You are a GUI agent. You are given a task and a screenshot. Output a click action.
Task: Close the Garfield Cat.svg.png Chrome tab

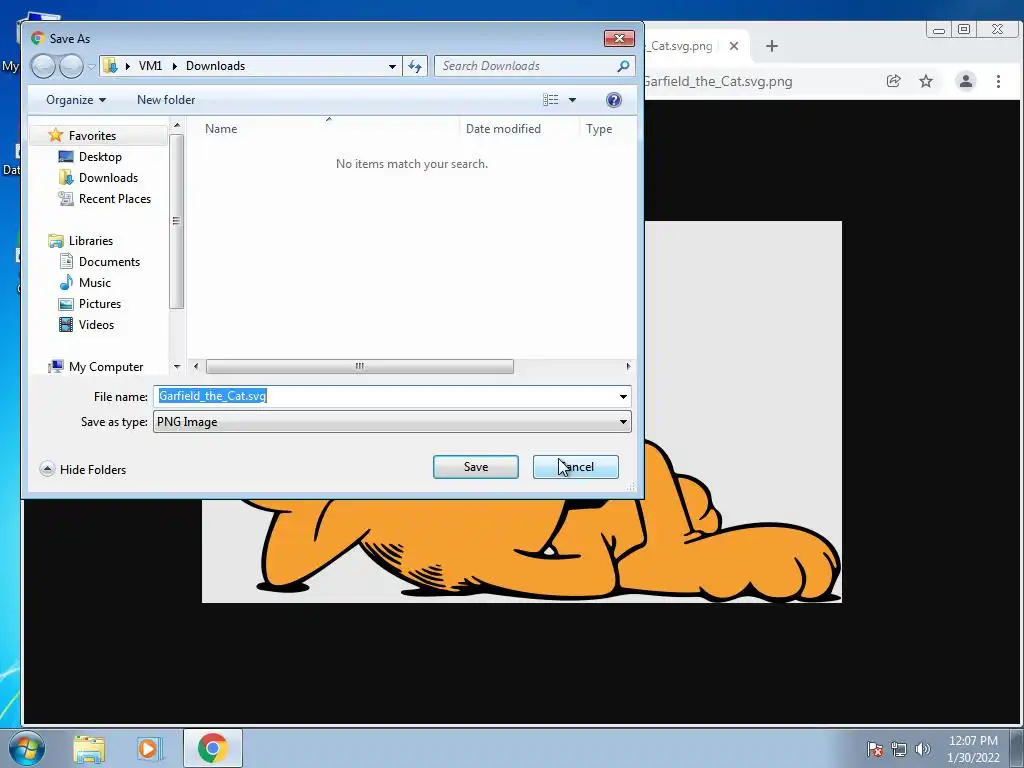[x=734, y=46]
